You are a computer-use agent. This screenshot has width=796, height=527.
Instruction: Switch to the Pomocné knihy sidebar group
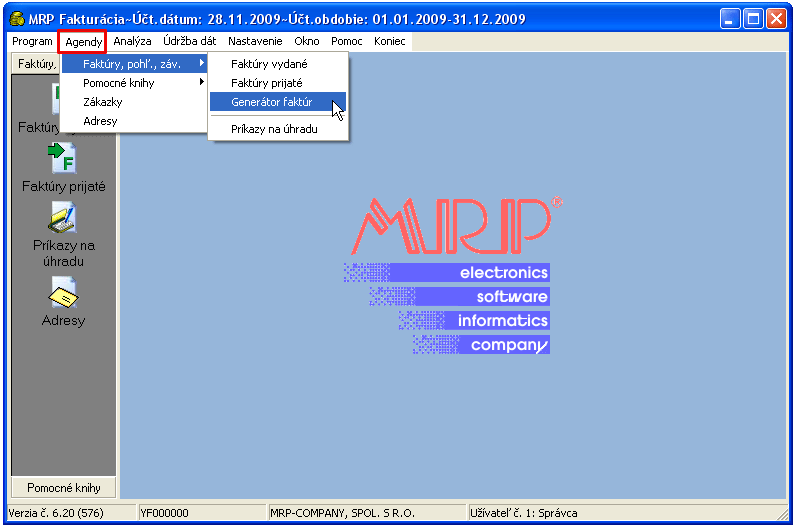63,487
